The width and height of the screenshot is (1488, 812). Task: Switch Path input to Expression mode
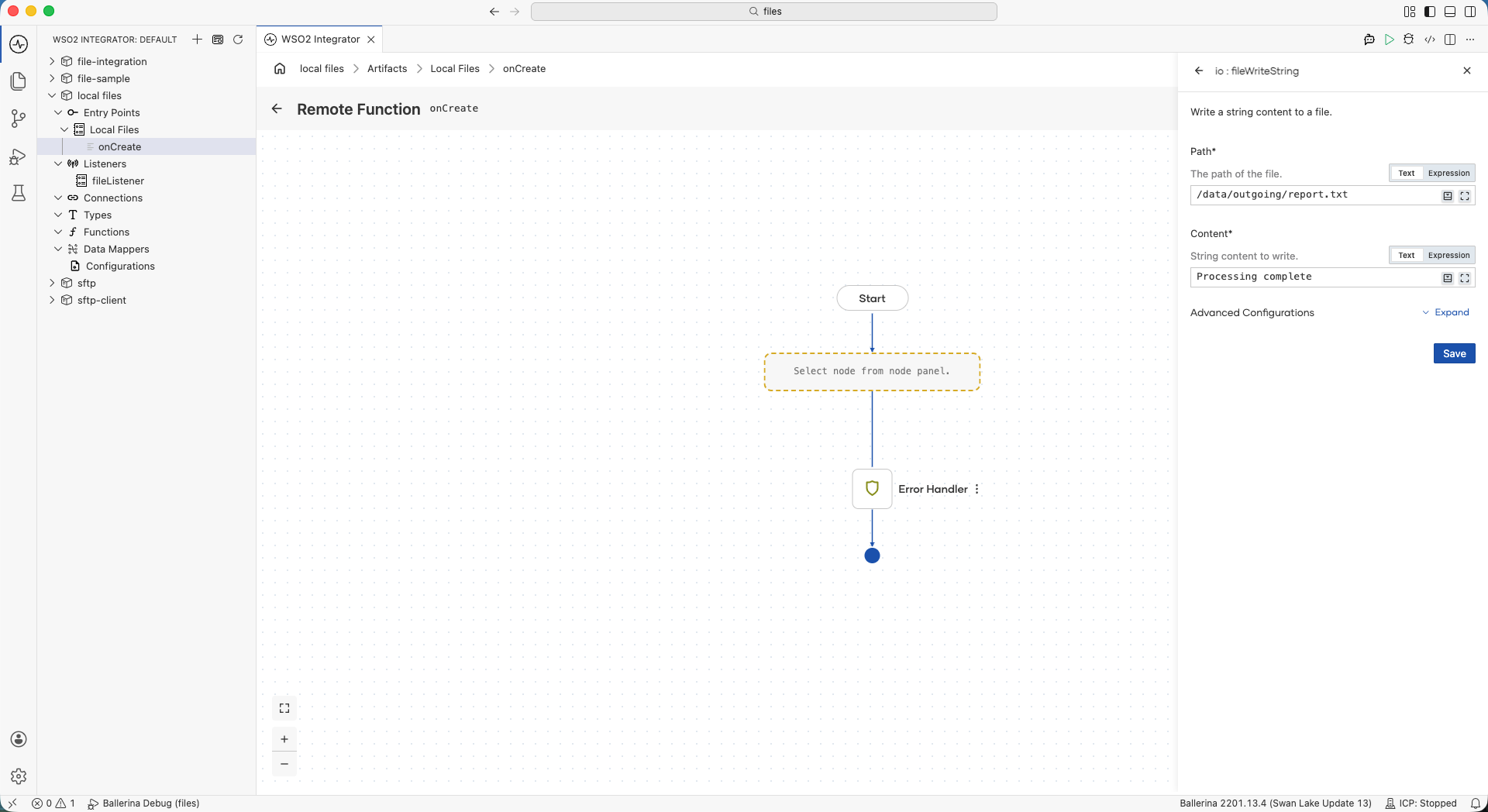pyautogui.click(x=1448, y=174)
